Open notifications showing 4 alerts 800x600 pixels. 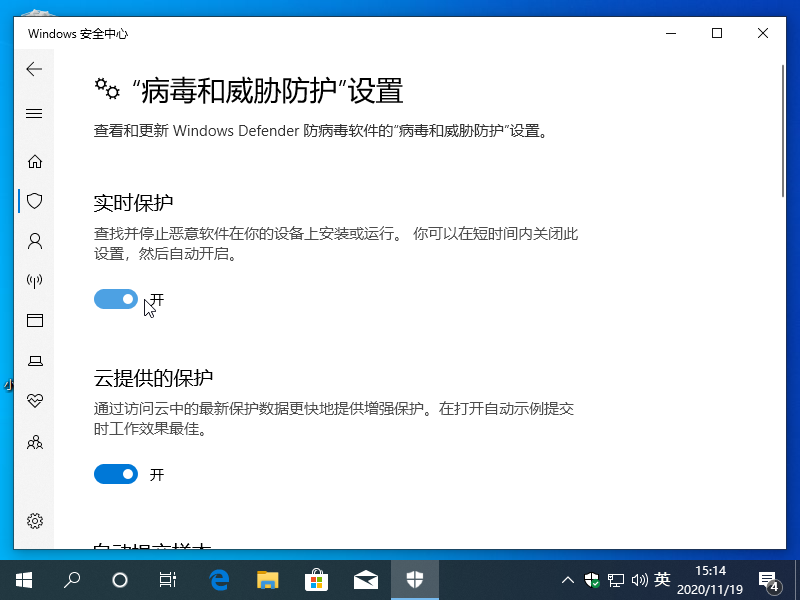click(769, 579)
